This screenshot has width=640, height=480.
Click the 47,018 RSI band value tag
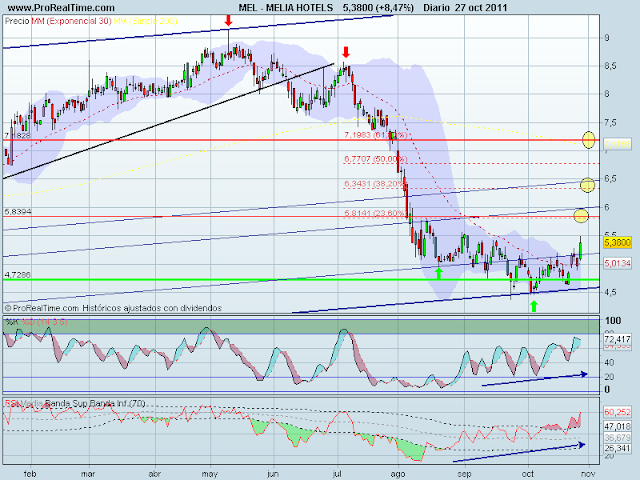click(618, 427)
